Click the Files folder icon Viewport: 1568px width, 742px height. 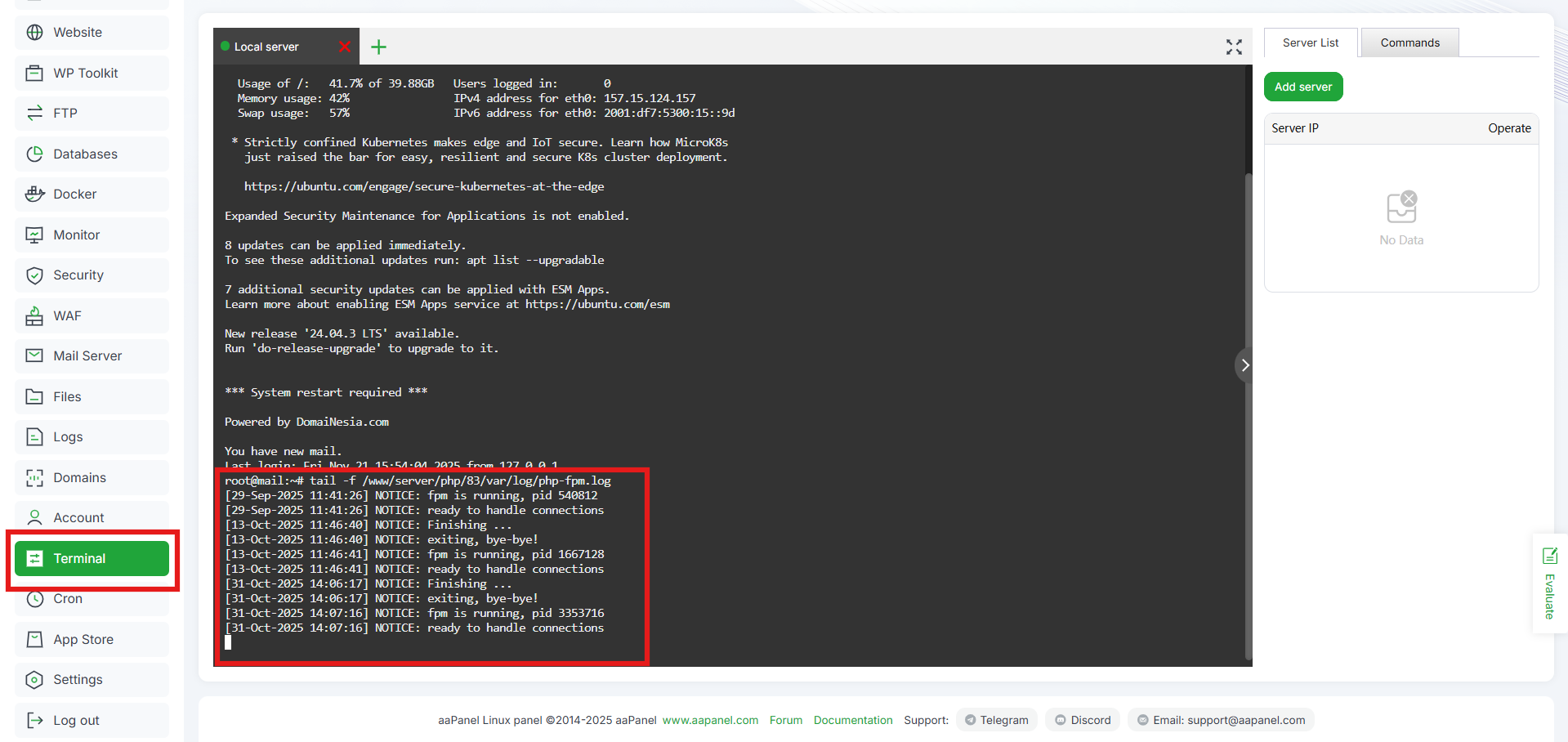pos(34,396)
